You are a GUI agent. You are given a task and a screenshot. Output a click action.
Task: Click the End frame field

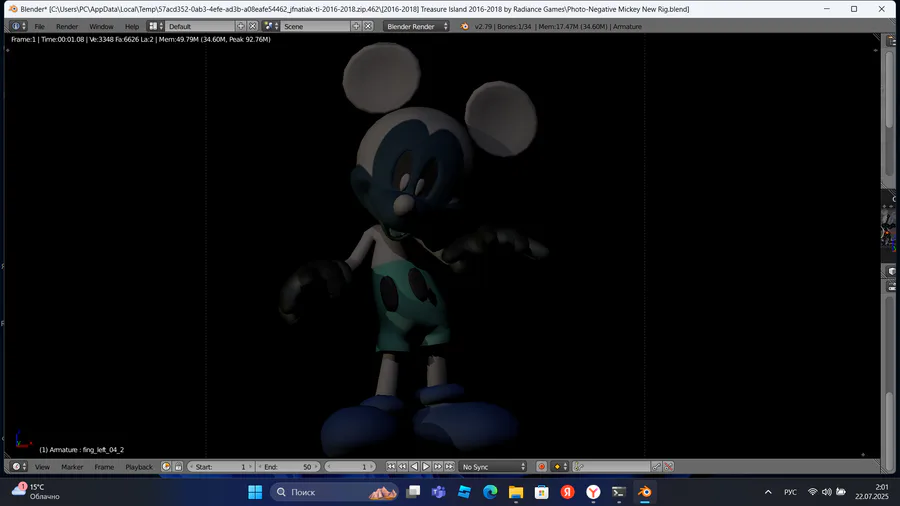coord(288,466)
